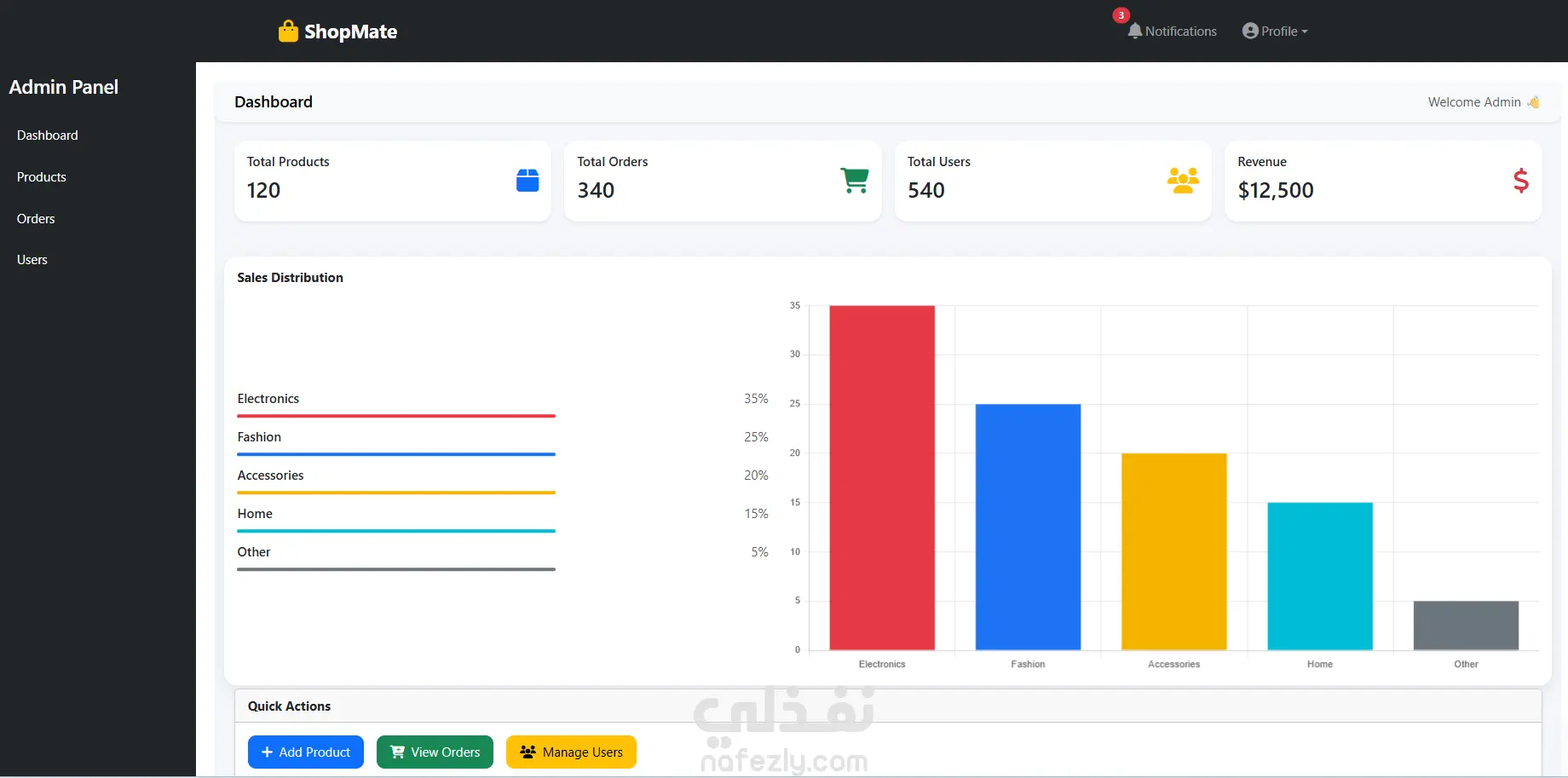Image resolution: width=1568 pixels, height=778 pixels.
Task: Click the ShopMate brand name
Action: (351, 32)
